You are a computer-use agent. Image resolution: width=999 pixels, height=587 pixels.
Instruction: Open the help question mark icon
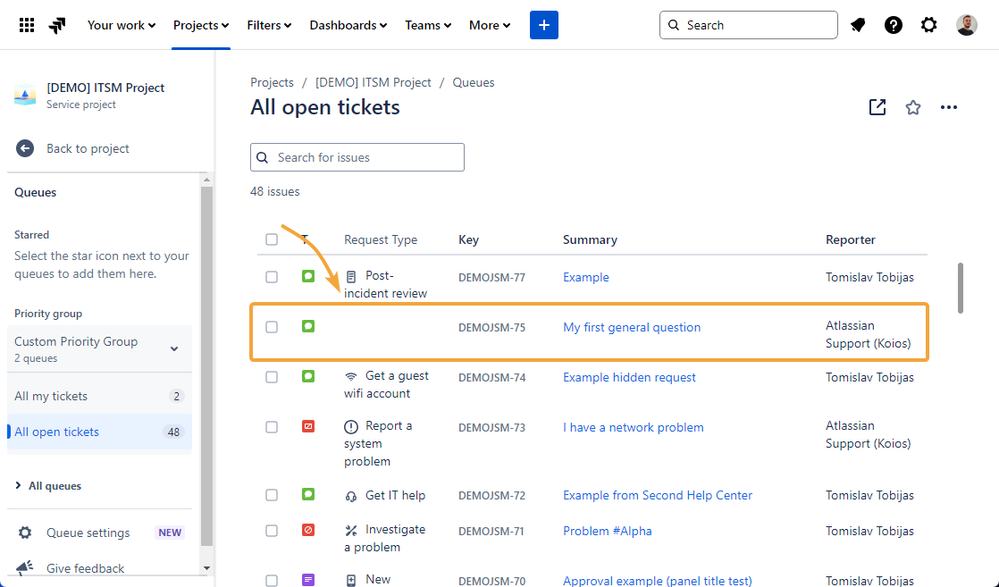[x=893, y=25]
